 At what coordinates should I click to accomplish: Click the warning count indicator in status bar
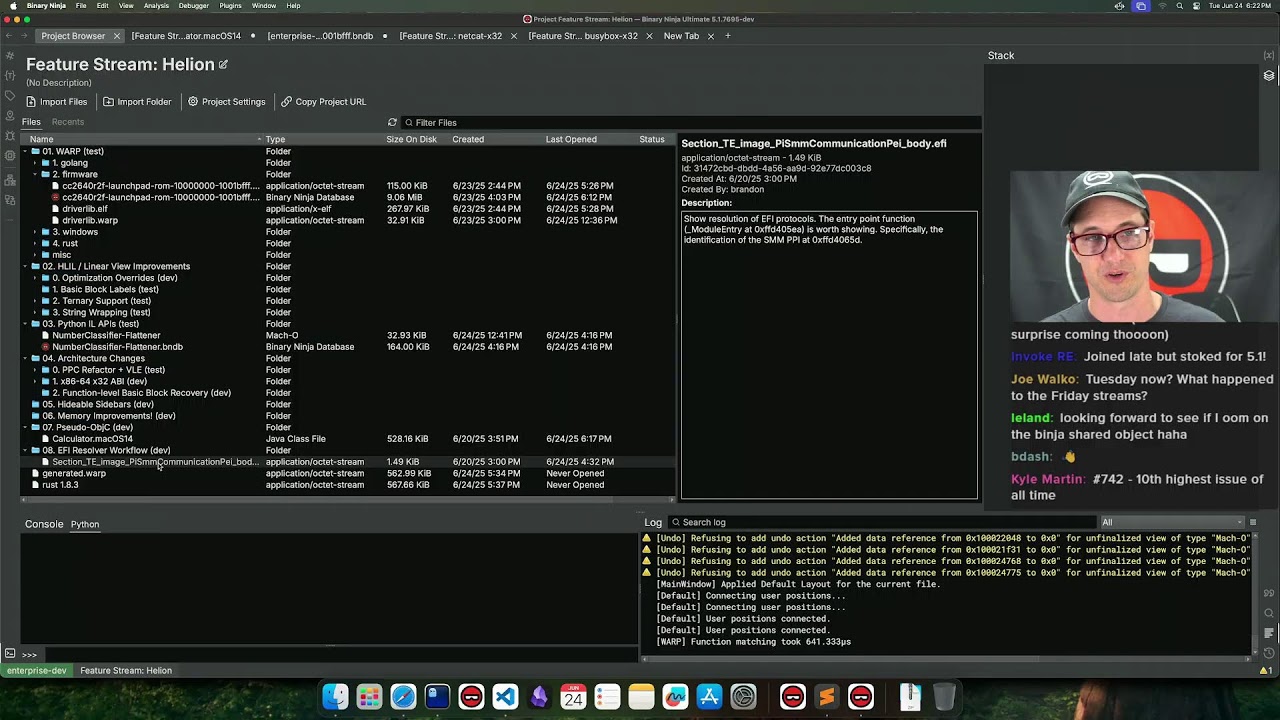[1268, 670]
